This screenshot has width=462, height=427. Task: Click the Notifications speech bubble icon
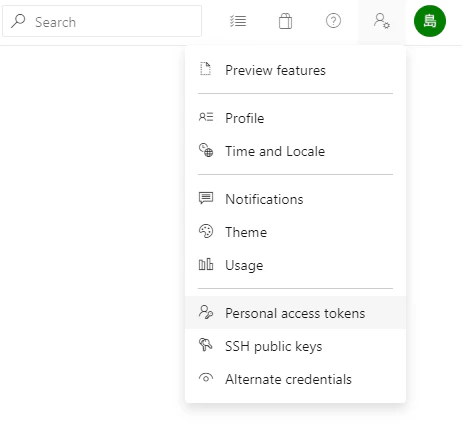click(206, 198)
